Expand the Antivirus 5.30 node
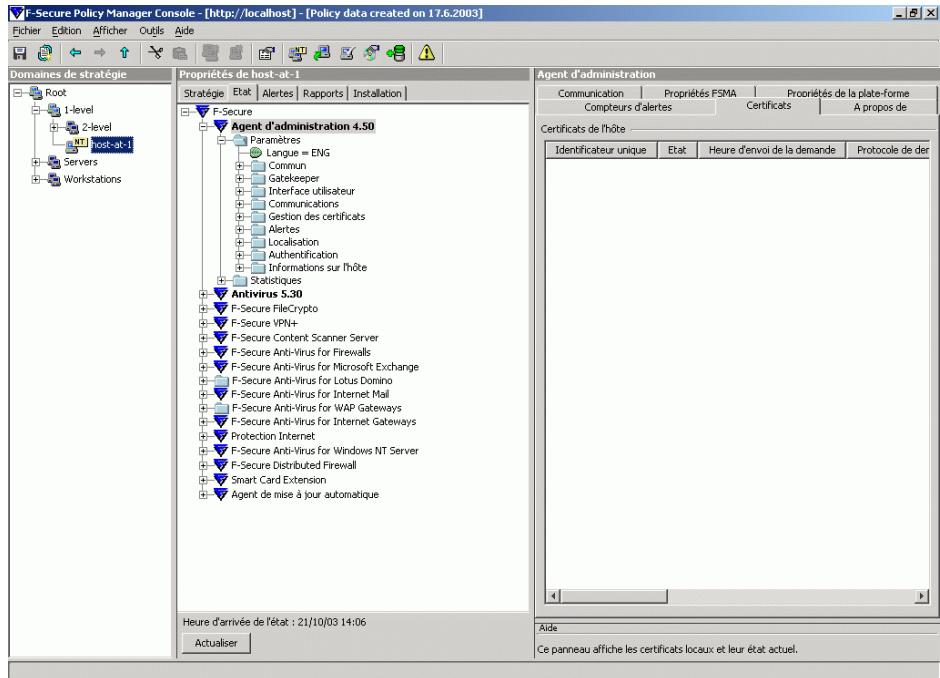The image size is (940, 678). (x=203, y=294)
